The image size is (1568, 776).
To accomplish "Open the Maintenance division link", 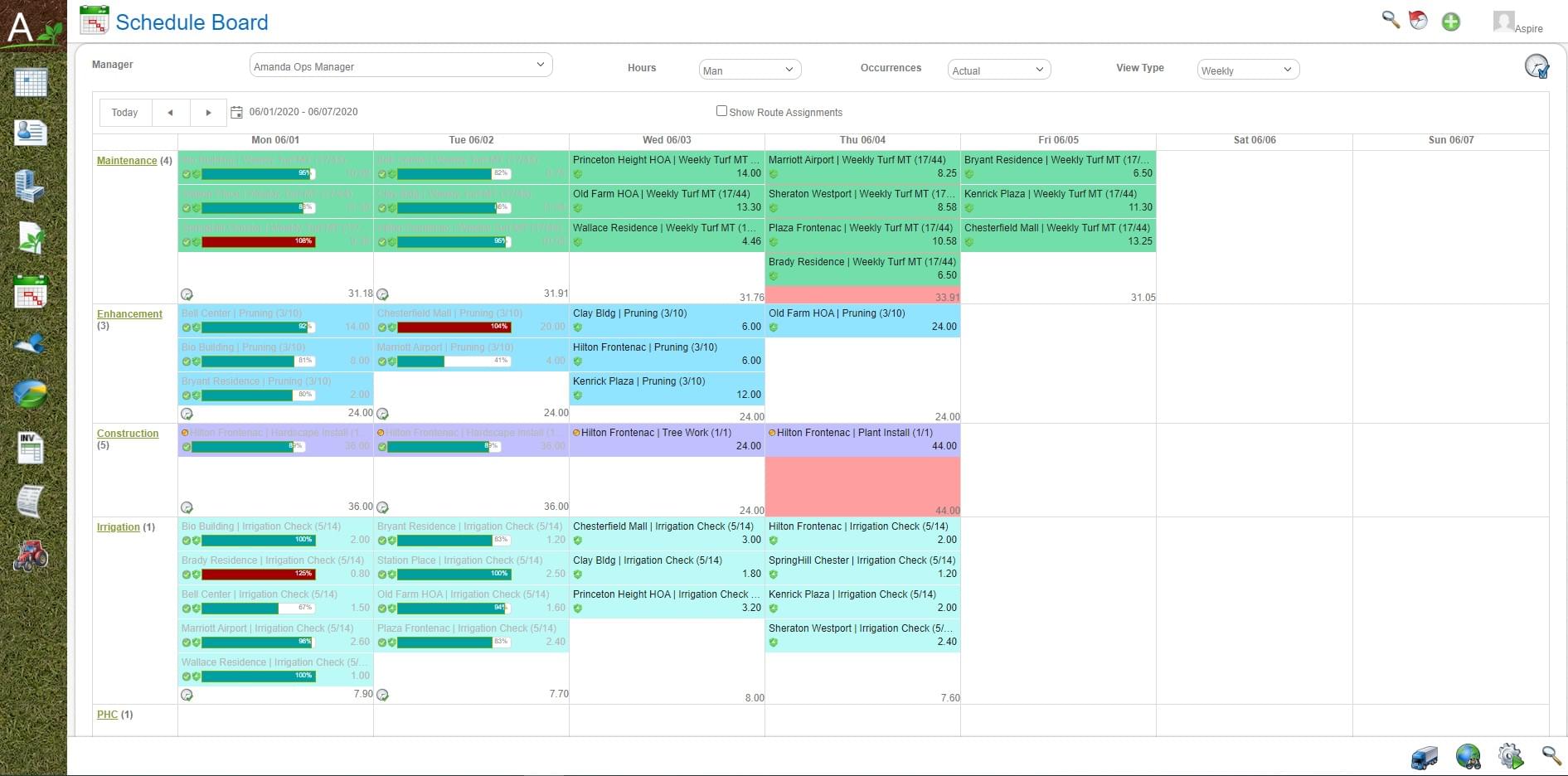I will point(127,161).
